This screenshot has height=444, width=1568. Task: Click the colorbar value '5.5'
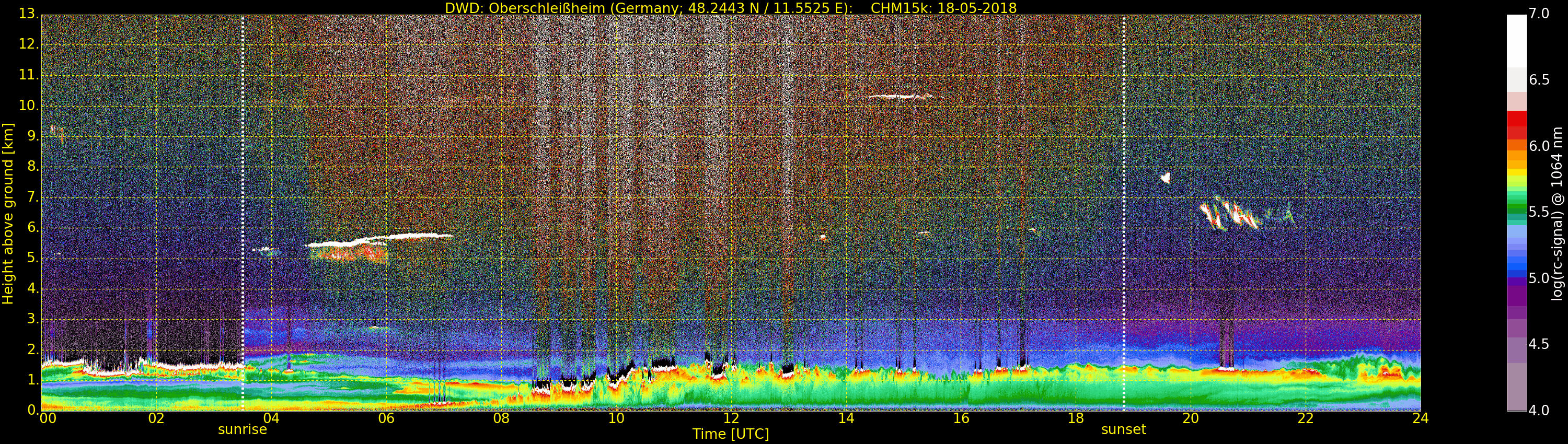point(1539,212)
